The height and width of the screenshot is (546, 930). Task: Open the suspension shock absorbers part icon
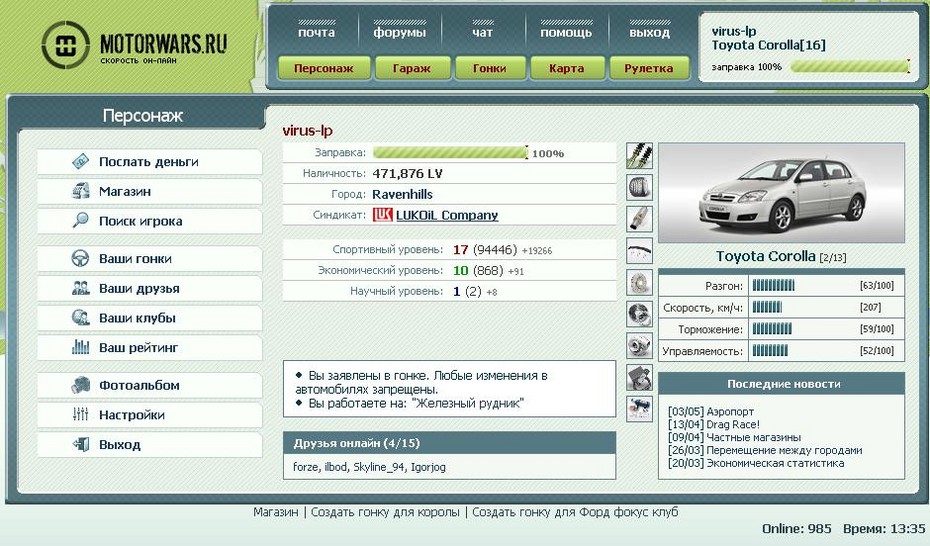click(x=639, y=155)
